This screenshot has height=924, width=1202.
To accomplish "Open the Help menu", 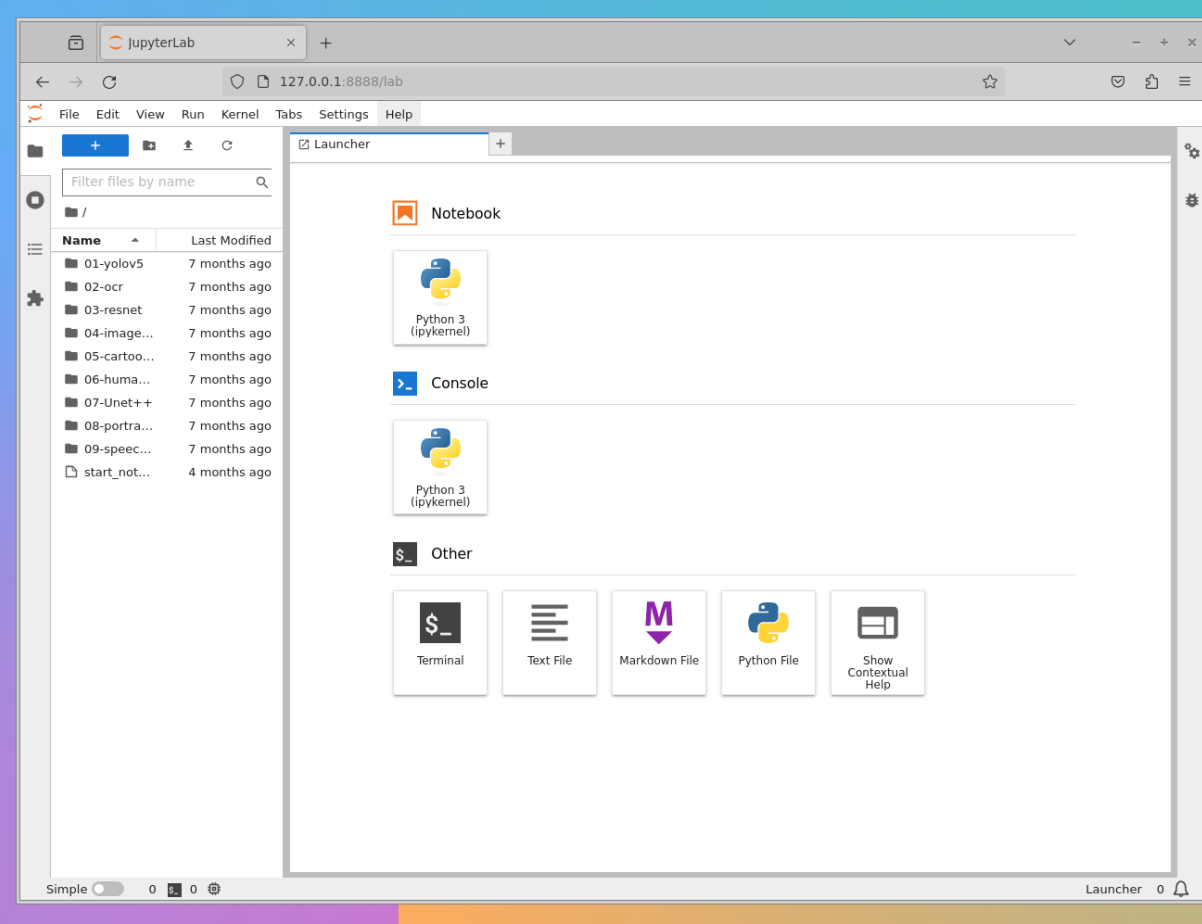I will pos(399,114).
